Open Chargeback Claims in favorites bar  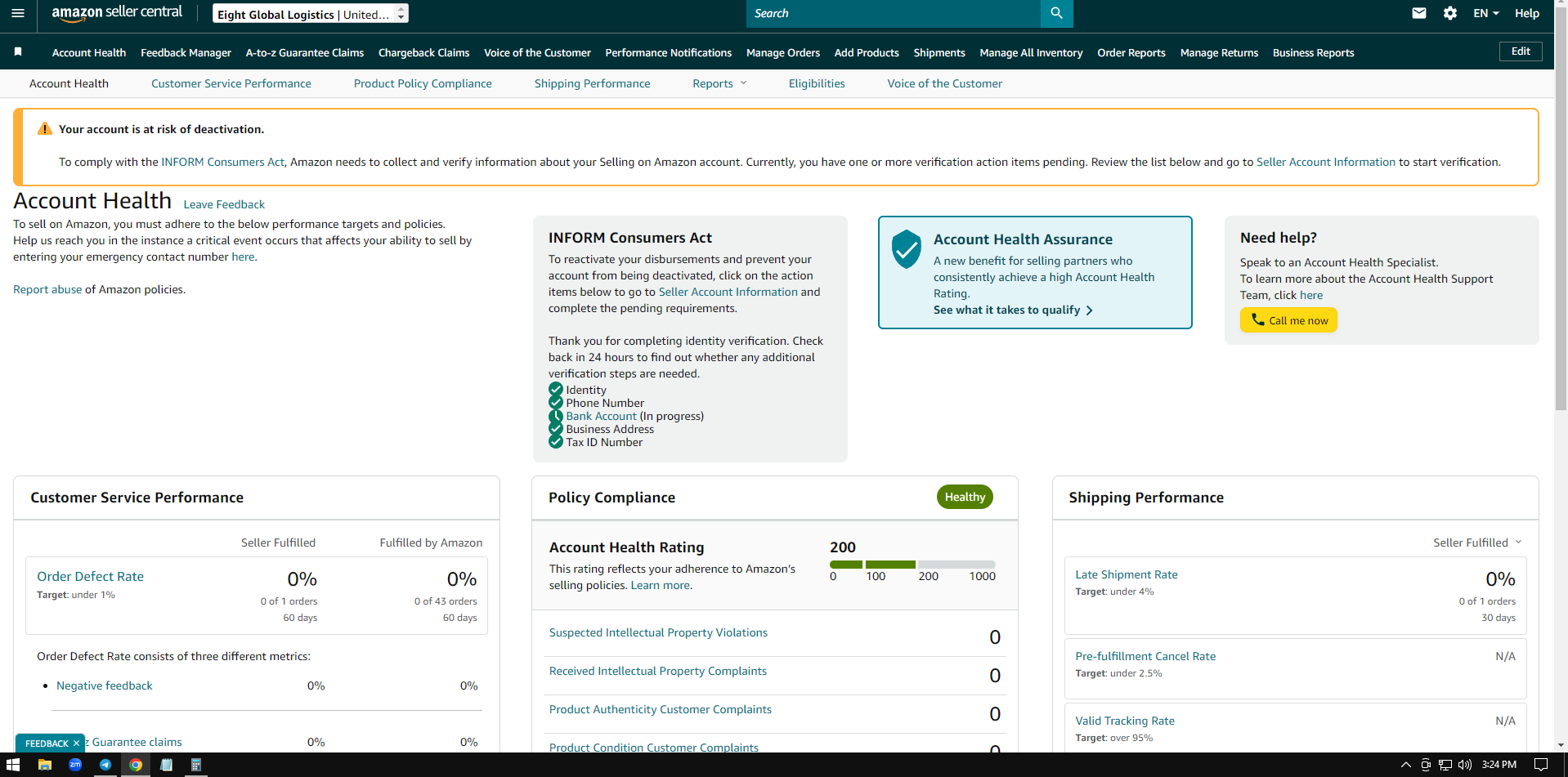423,52
